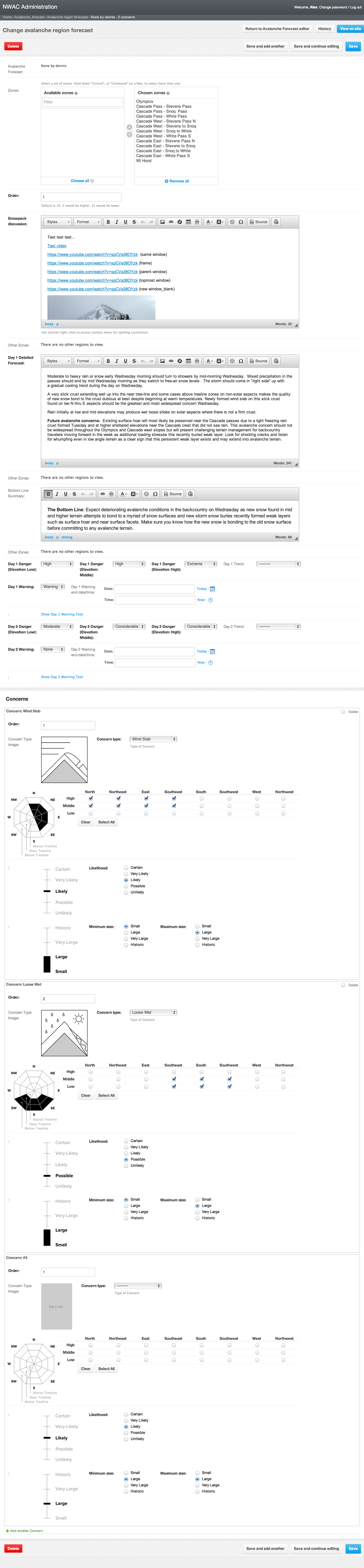Toggle Strikethrough in Snowpack discussion toolbar
Image resolution: width=364 pixels, height=1568 pixels.
134,221
